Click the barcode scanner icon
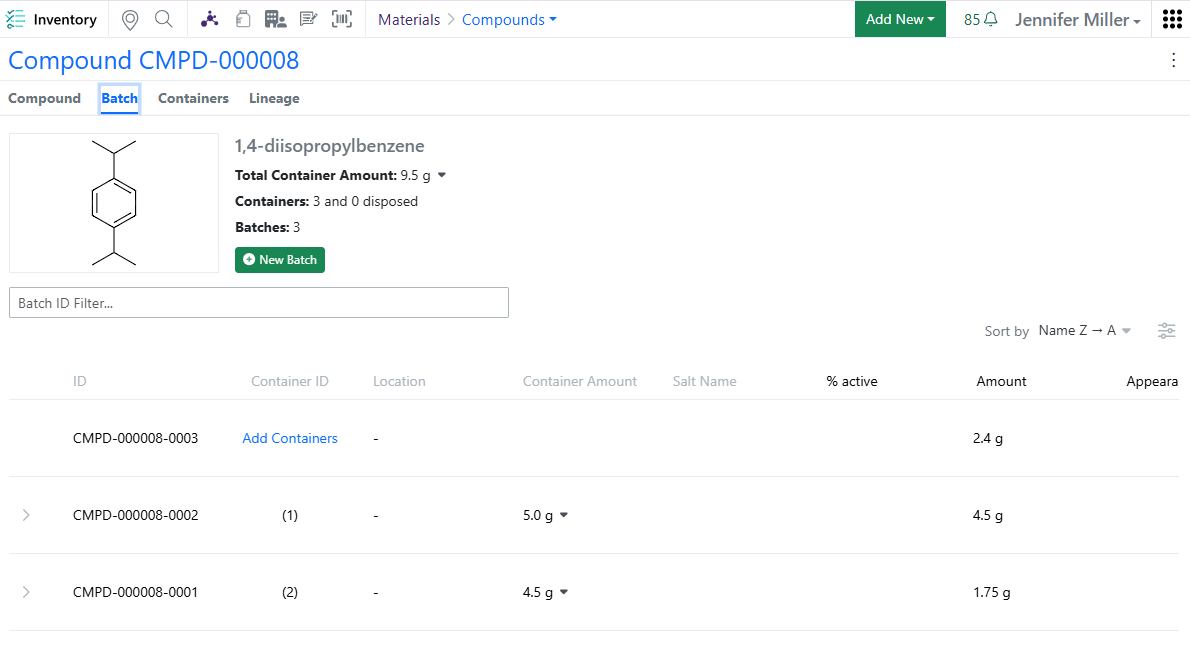The height and width of the screenshot is (648, 1190). 342,20
